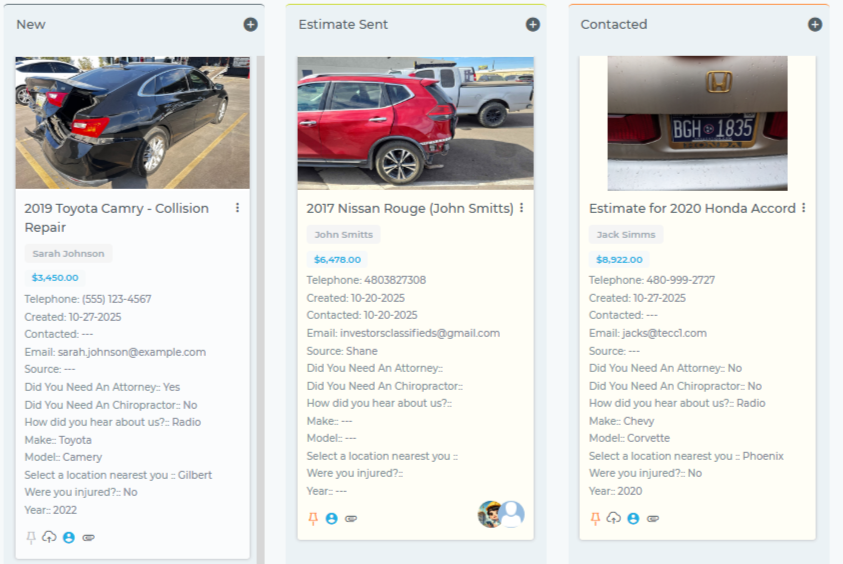Click the link icon on Nissan Rouge card

(351, 519)
